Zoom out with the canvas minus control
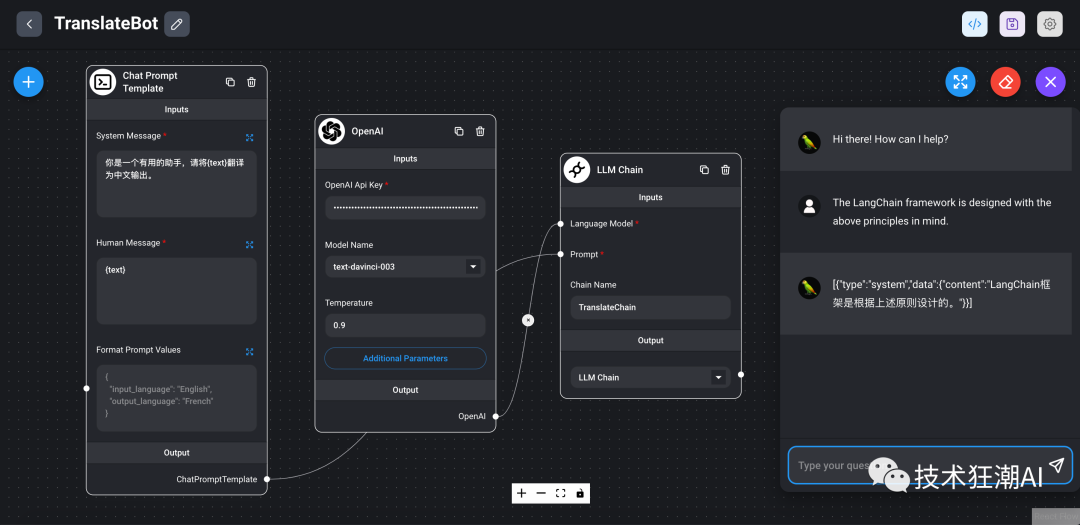Image resolution: width=1080 pixels, height=525 pixels. point(541,493)
